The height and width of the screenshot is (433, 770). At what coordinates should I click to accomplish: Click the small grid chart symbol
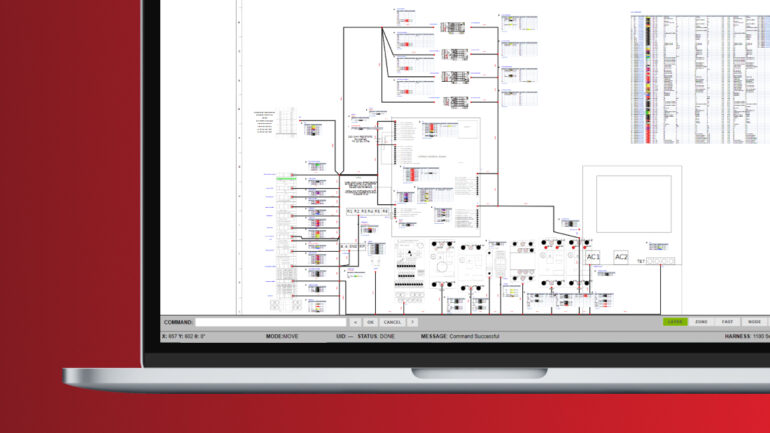[288, 123]
